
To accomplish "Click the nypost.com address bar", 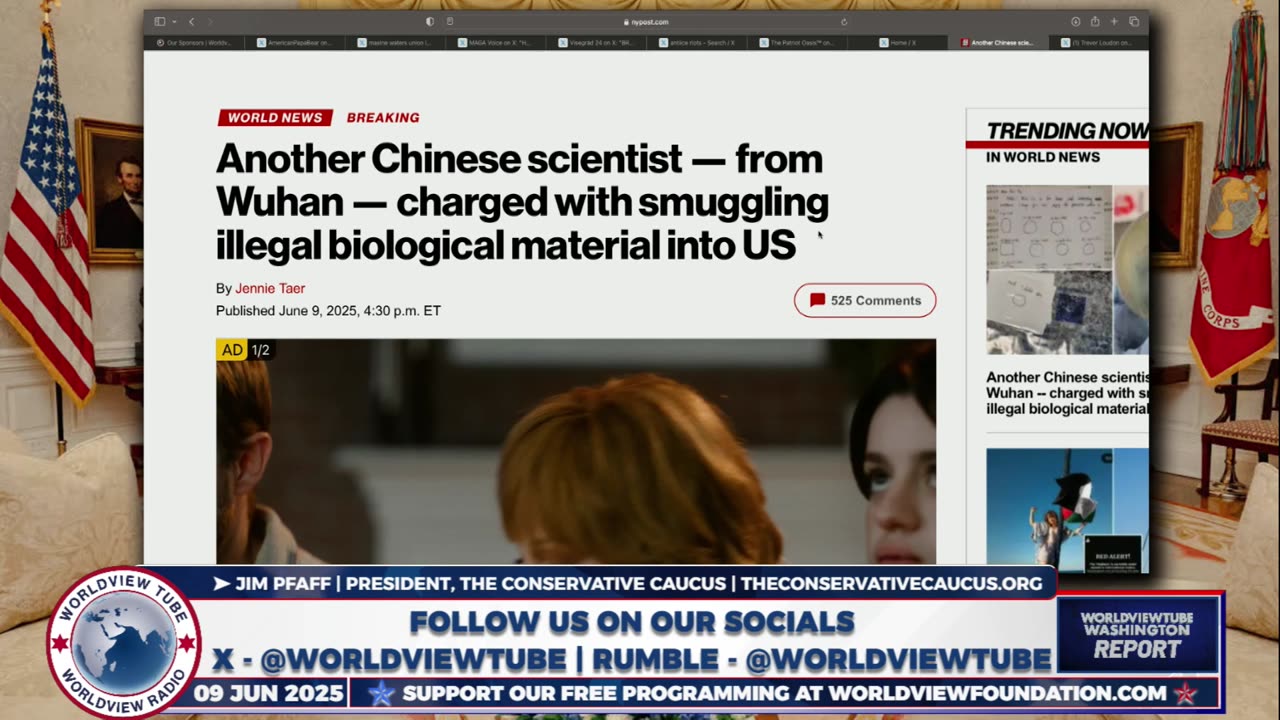I will tap(646, 22).
